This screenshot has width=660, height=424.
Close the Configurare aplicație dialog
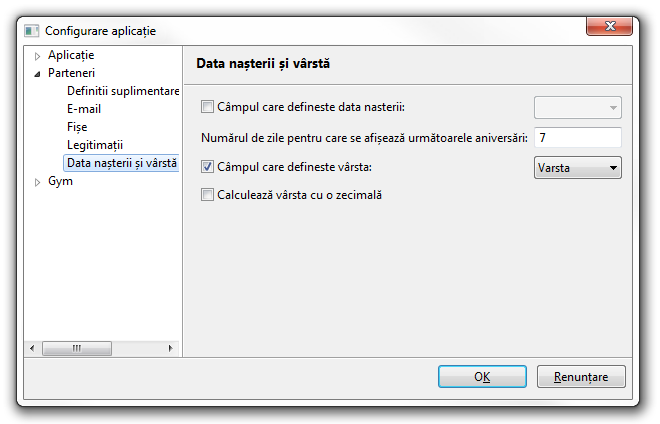609,30
